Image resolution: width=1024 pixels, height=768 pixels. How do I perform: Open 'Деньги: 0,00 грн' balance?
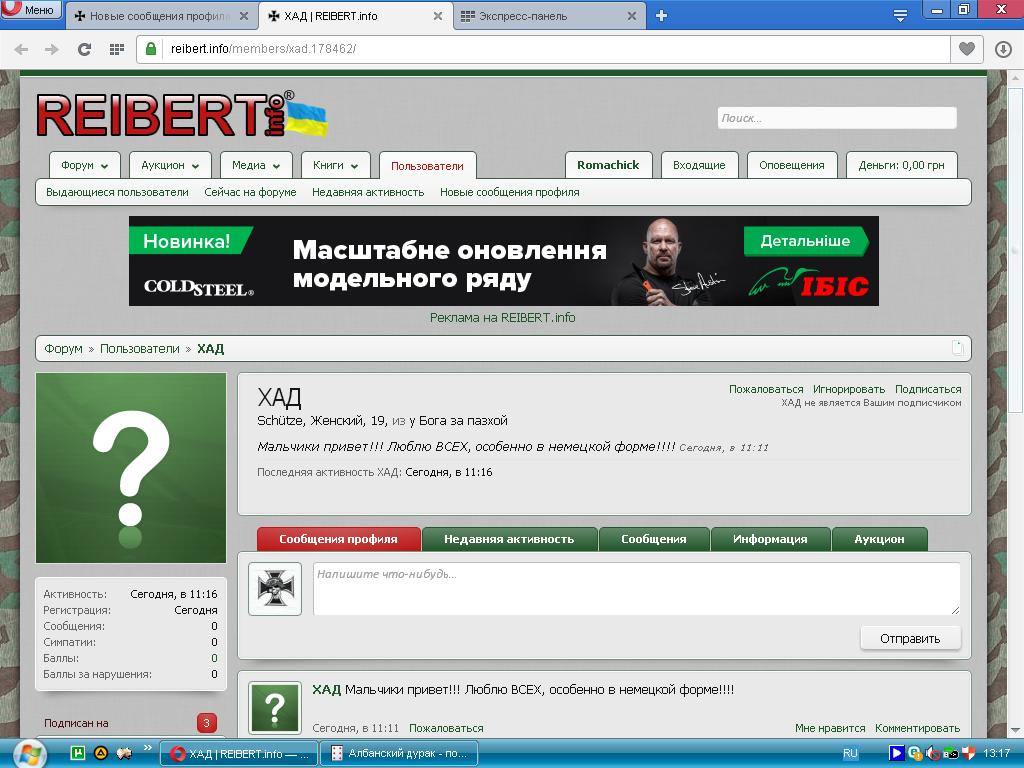click(901, 165)
